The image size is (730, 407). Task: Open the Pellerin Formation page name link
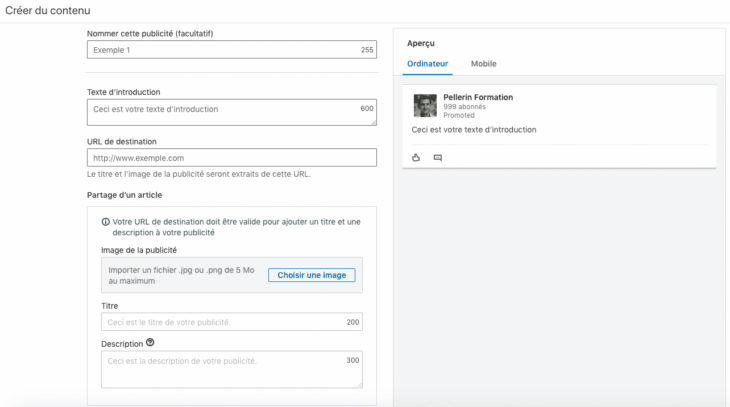click(478, 97)
